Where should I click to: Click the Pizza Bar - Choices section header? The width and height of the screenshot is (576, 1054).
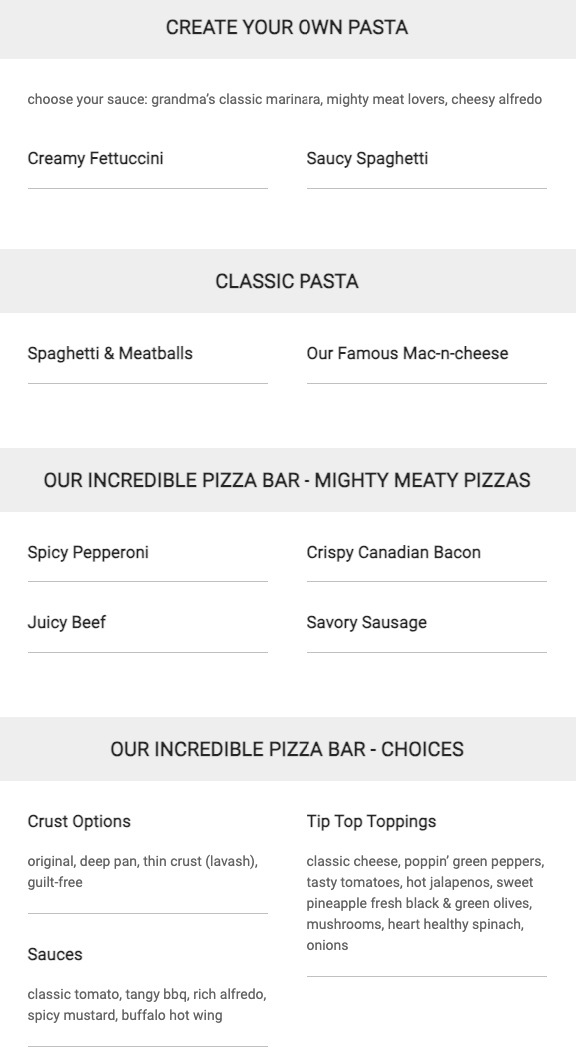tap(287, 749)
